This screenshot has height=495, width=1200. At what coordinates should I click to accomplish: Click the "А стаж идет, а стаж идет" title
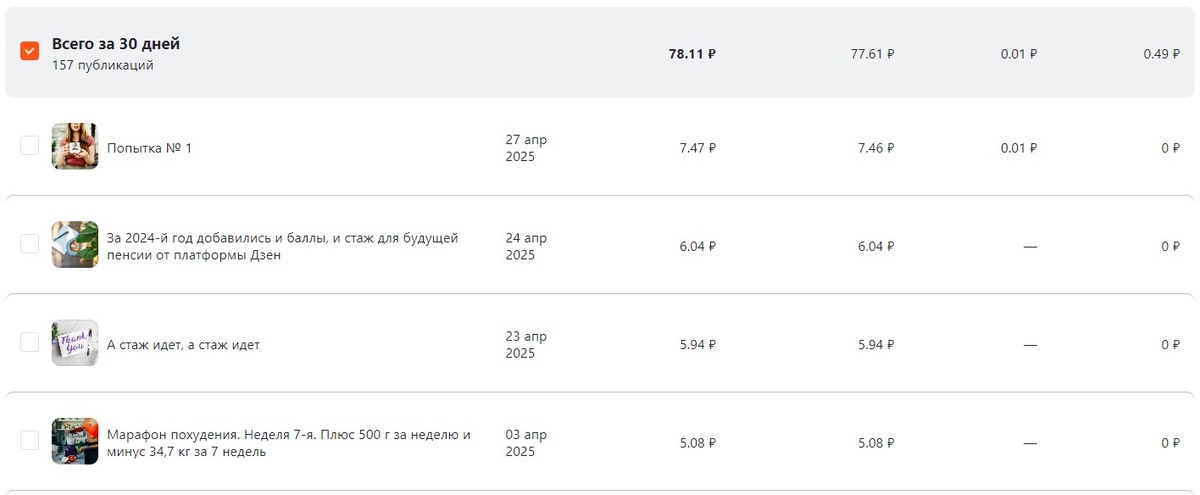(x=183, y=345)
